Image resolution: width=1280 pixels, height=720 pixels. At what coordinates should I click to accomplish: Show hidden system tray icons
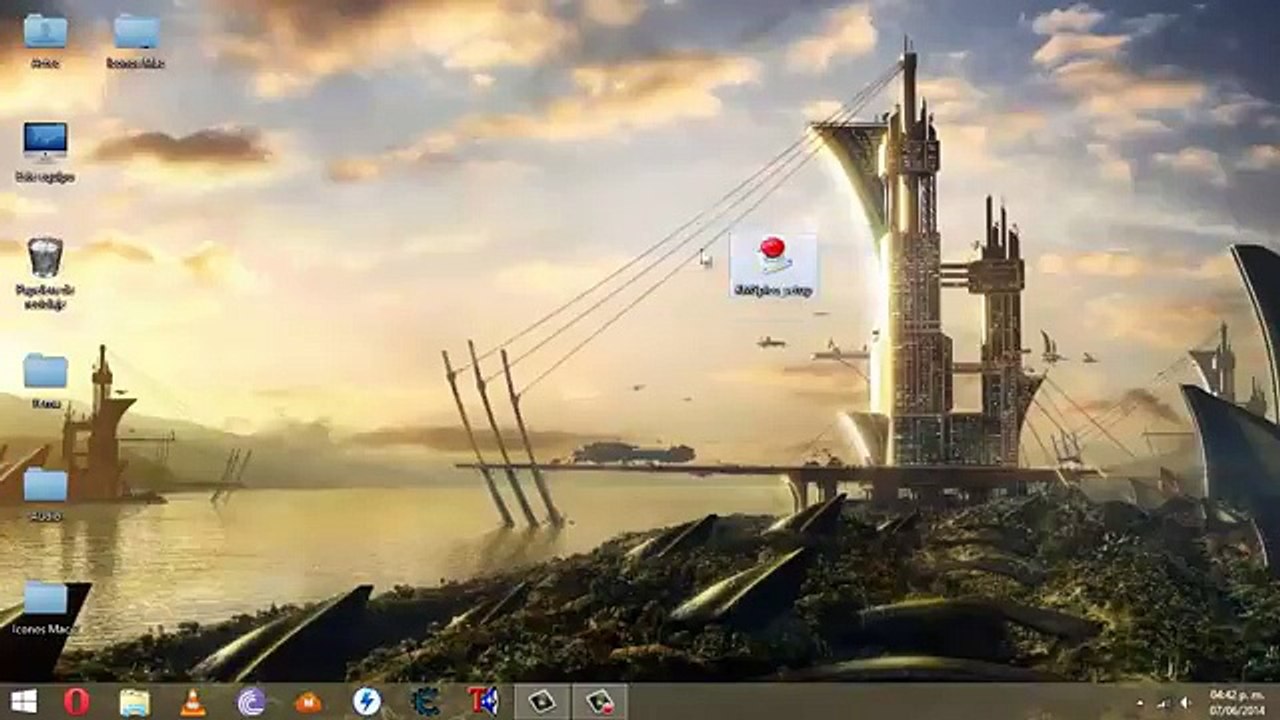point(1141,703)
